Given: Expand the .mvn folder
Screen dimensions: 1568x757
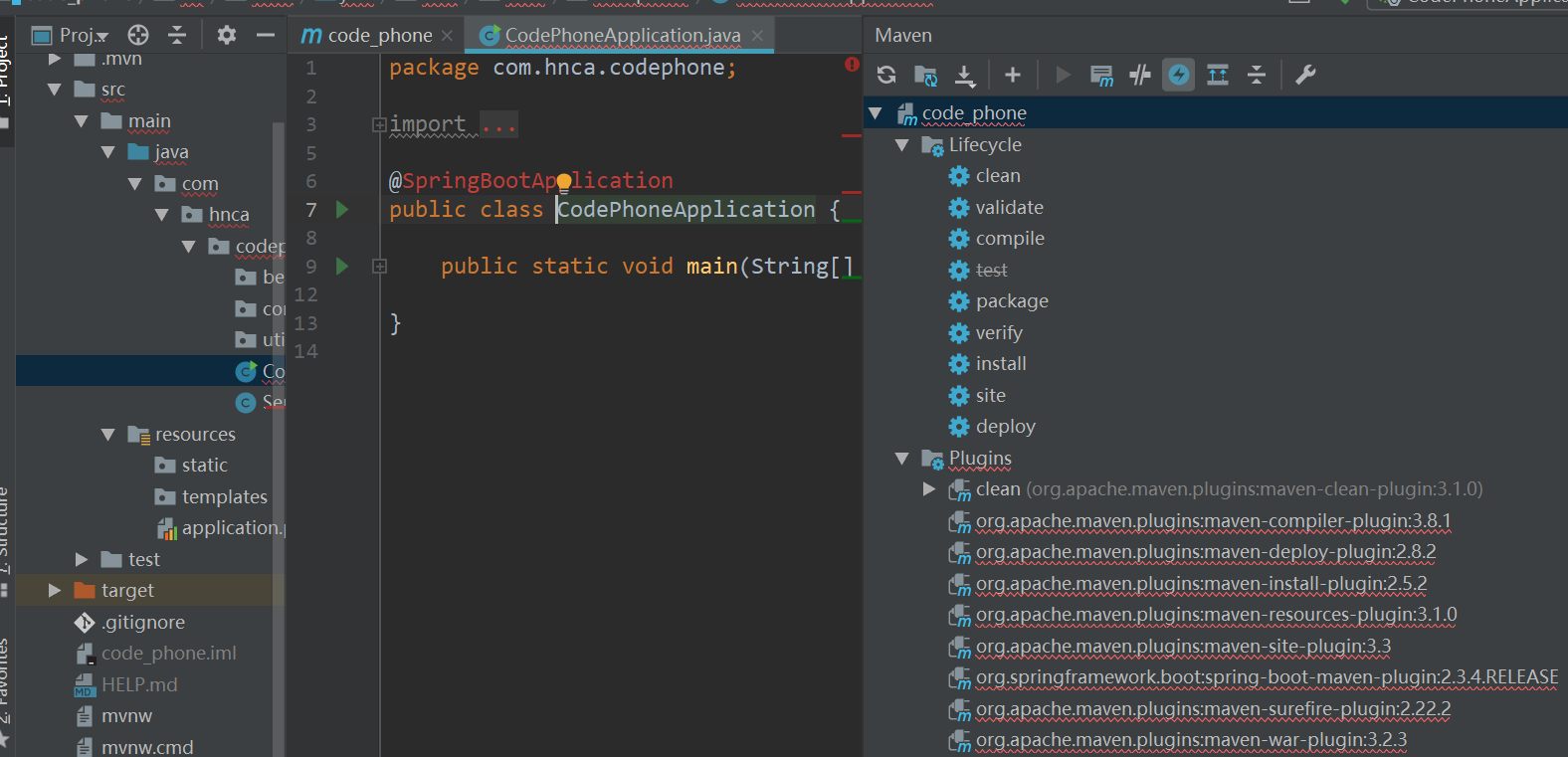Looking at the screenshot, I should click(x=55, y=59).
